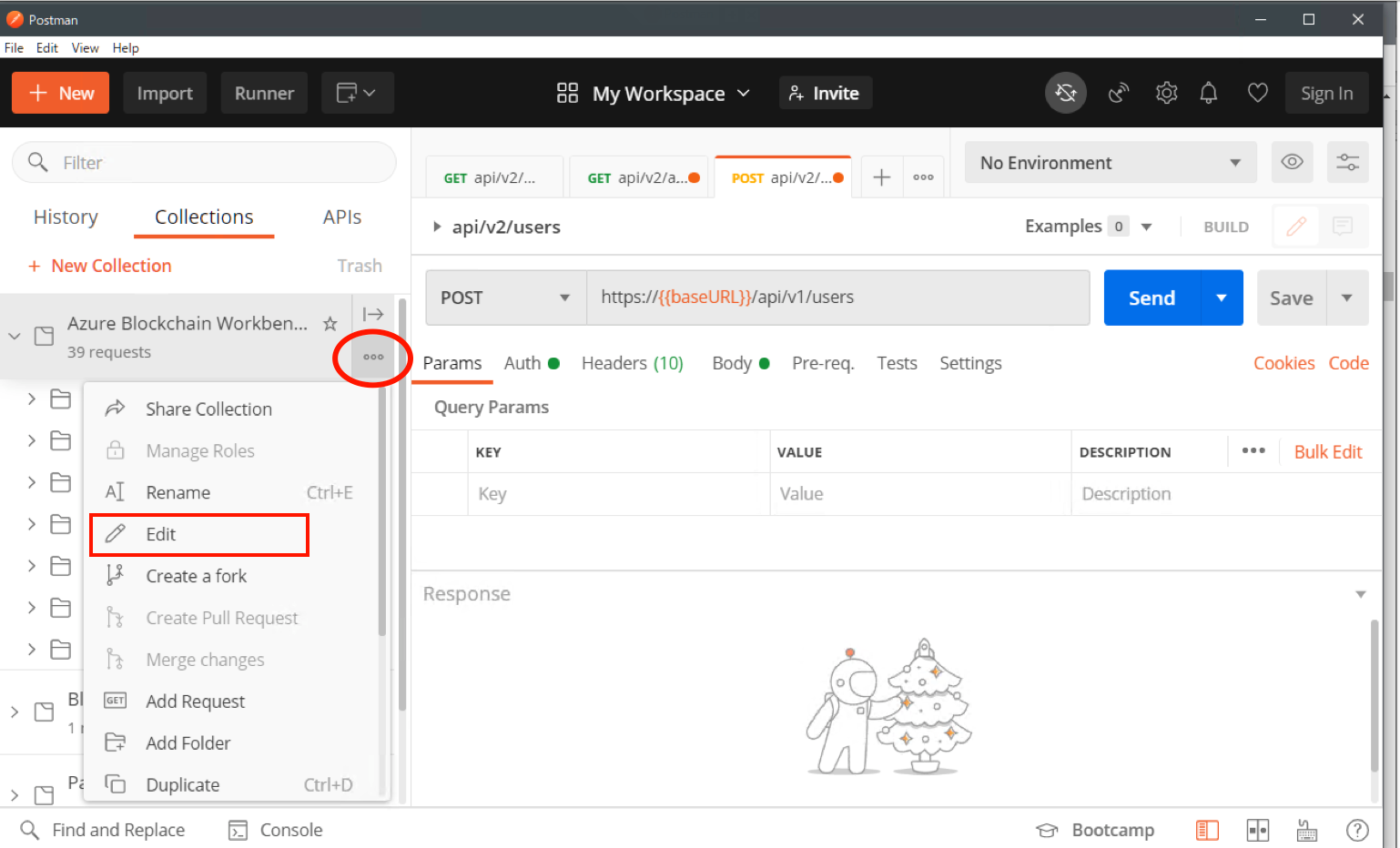The height and width of the screenshot is (848, 1400).
Task: Click the Bulk Edit link
Action: pyautogui.click(x=1328, y=451)
